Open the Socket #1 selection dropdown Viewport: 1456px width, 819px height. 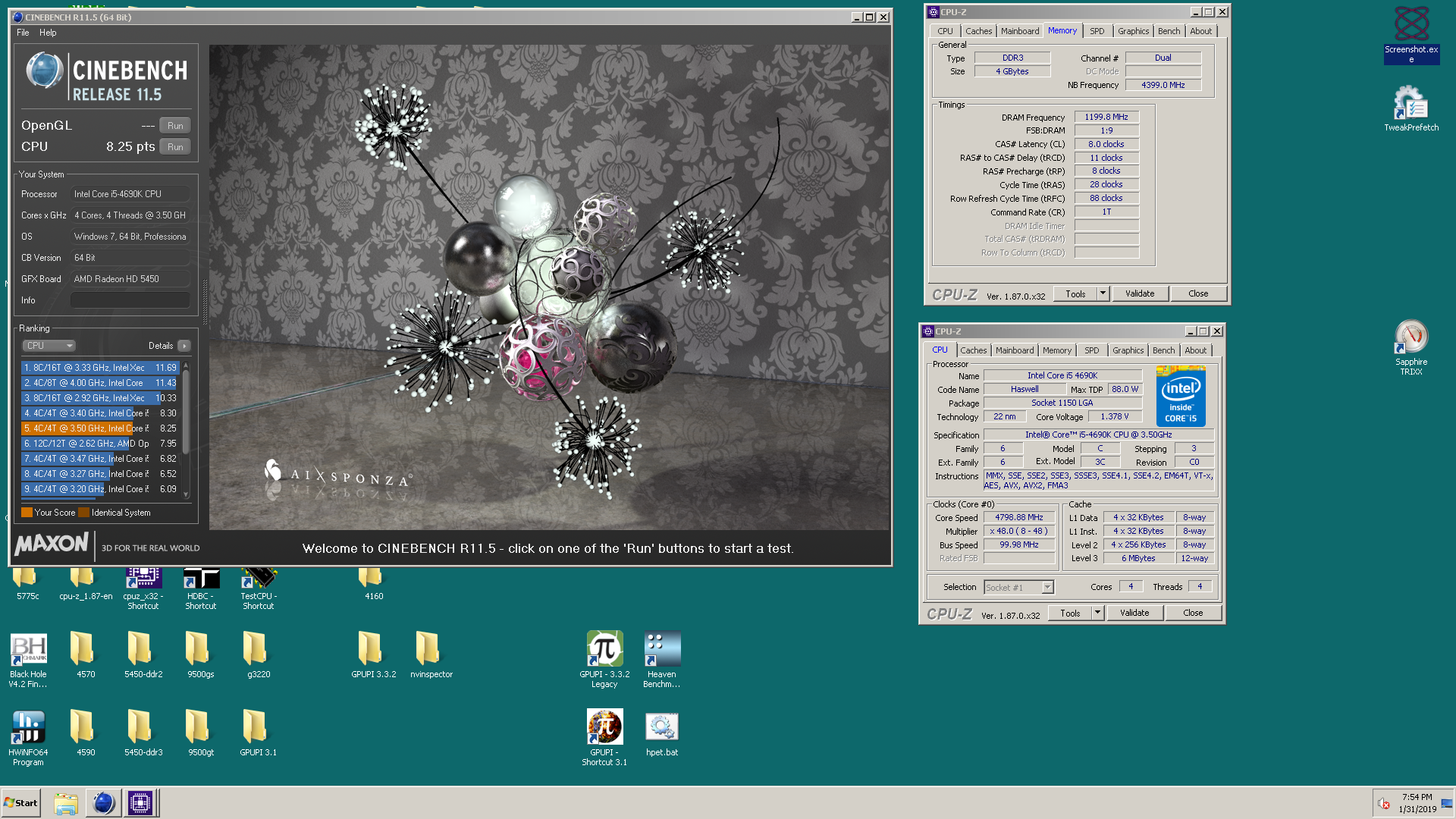click(x=1019, y=588)
